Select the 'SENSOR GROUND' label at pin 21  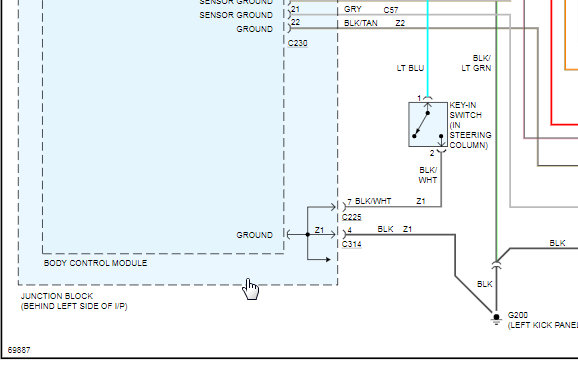pyautogui.click(x=236, y=15)
